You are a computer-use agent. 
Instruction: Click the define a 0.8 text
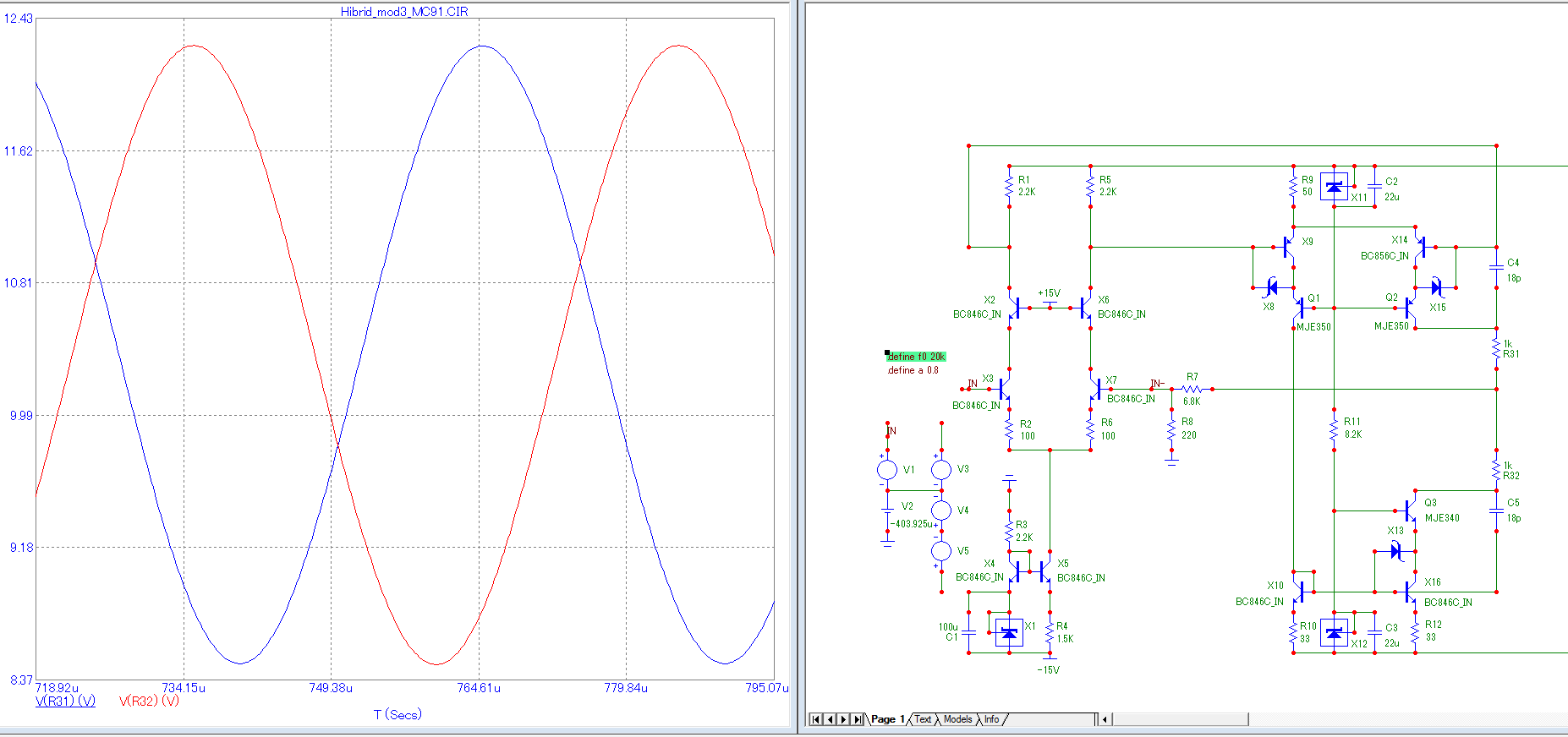tap(913, 370)
